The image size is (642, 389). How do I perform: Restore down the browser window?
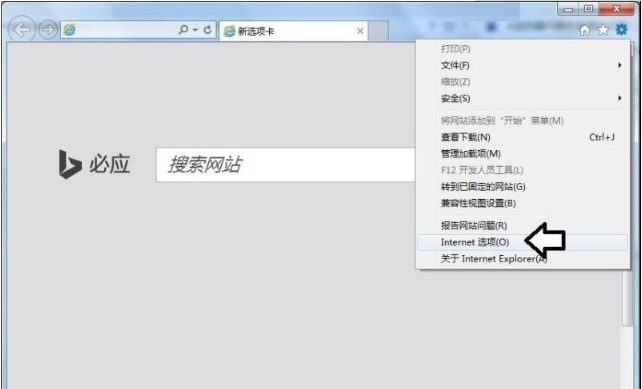[x=588, y=9]
